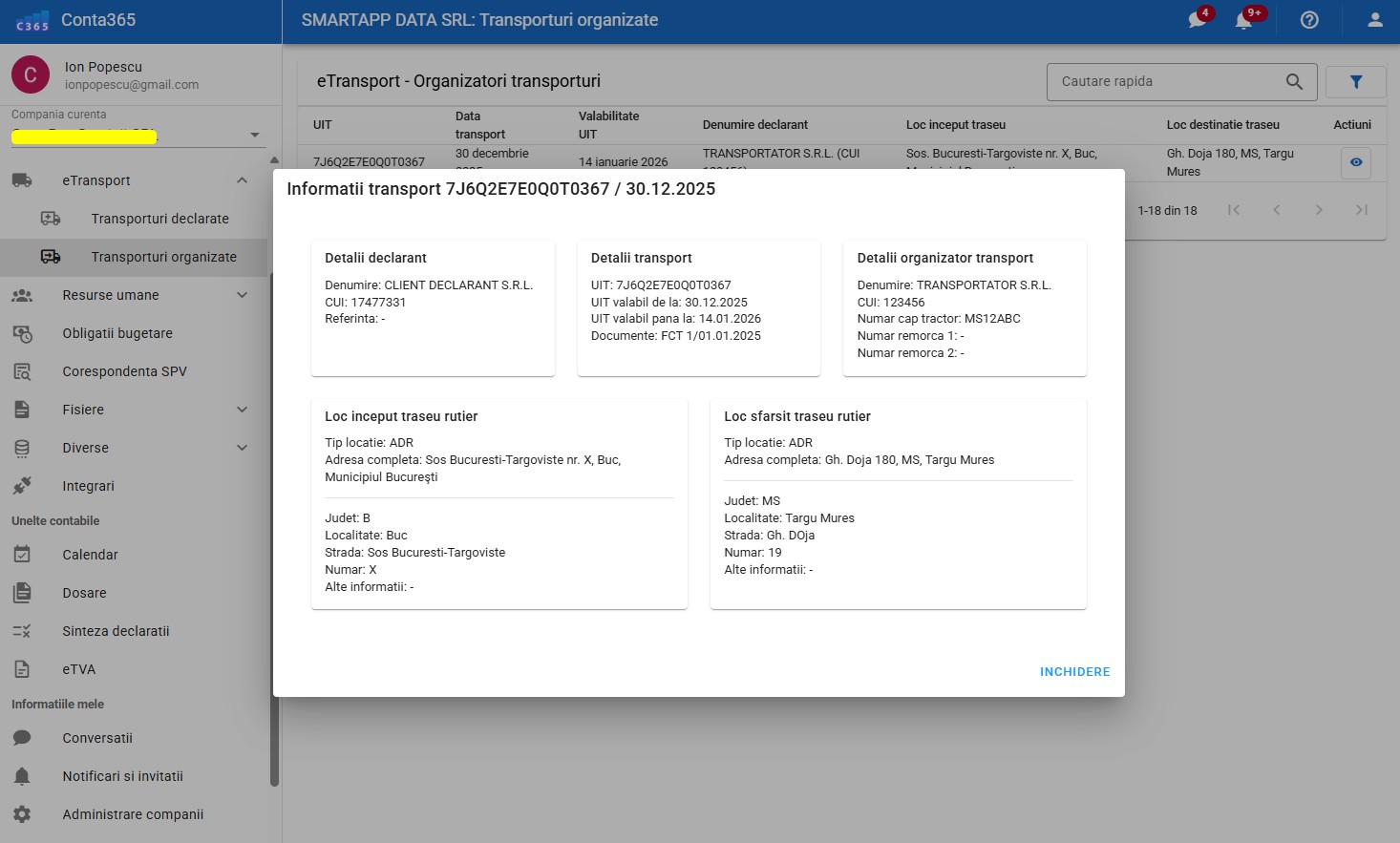Click the chat messages icon in header
This screenshot has width=1400, height=843.
pyautogui.click(x=1198, y=20)
